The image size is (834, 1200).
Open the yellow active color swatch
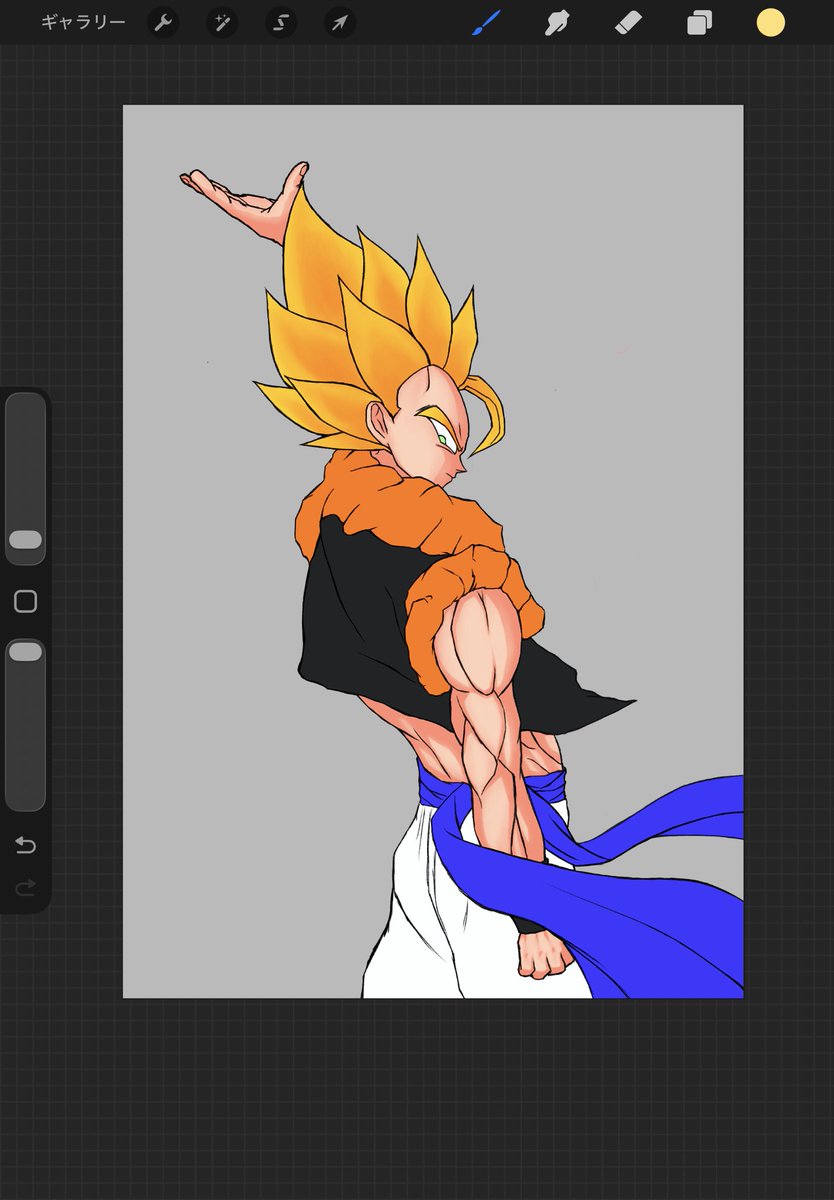(770, 22)
